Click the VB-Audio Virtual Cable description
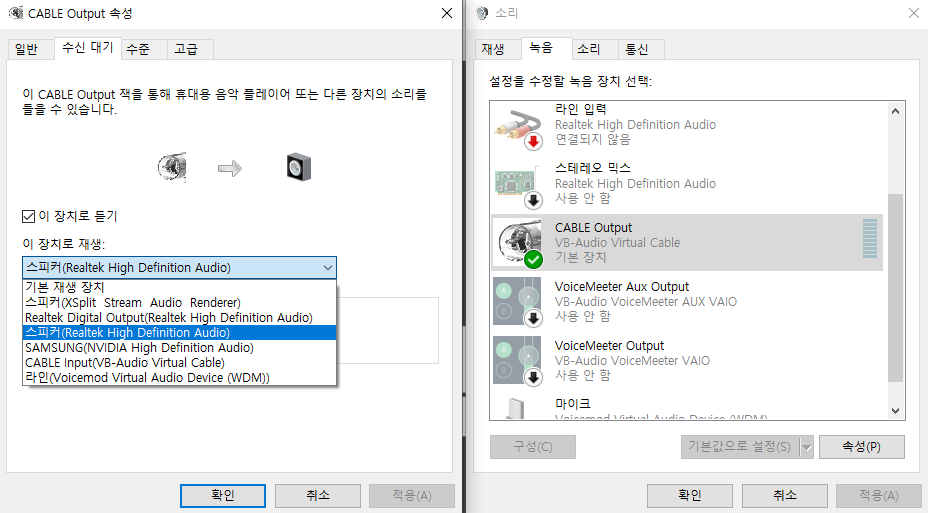 617,243
